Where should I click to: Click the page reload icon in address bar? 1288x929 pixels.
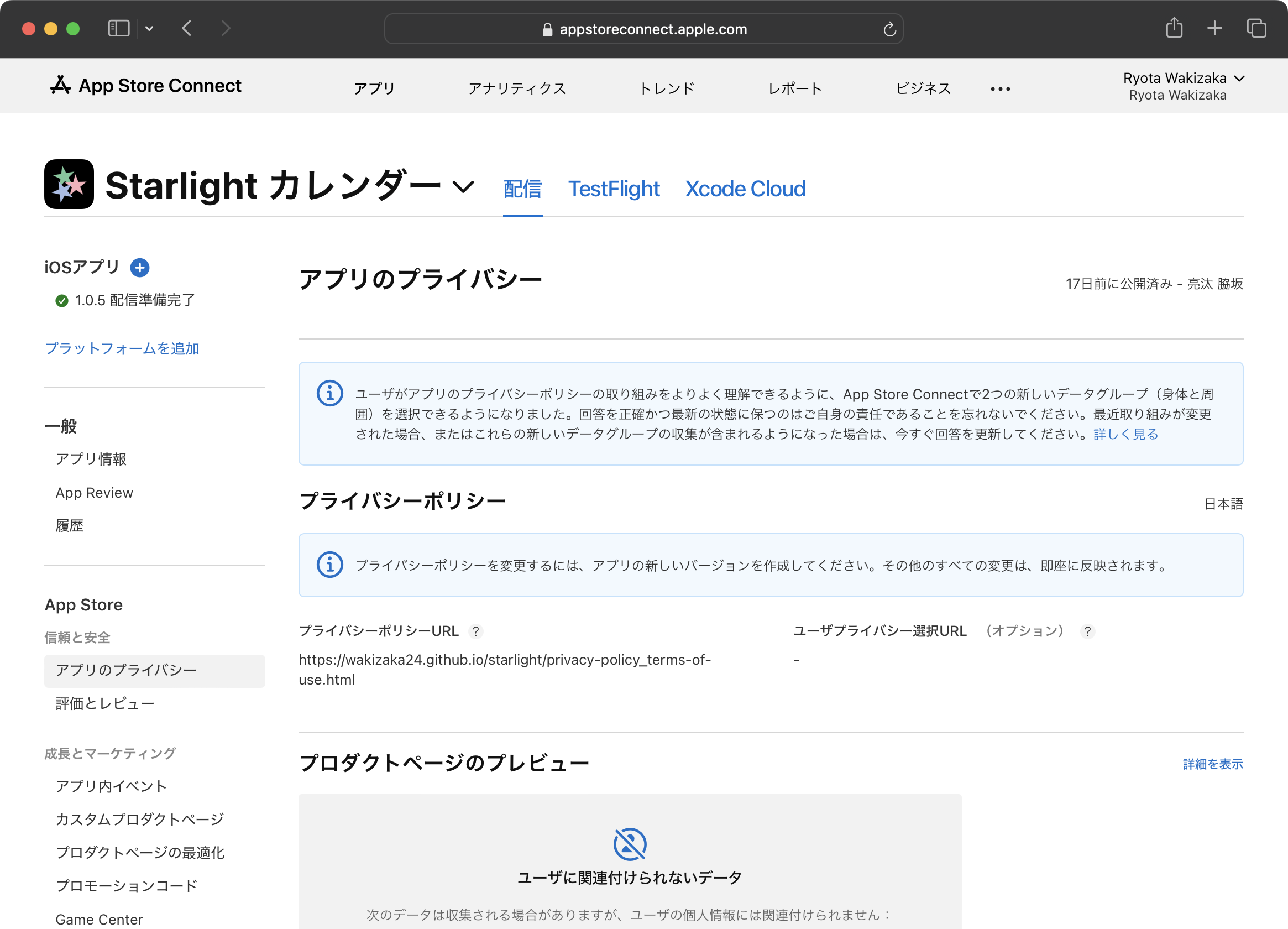pos(889,29)
